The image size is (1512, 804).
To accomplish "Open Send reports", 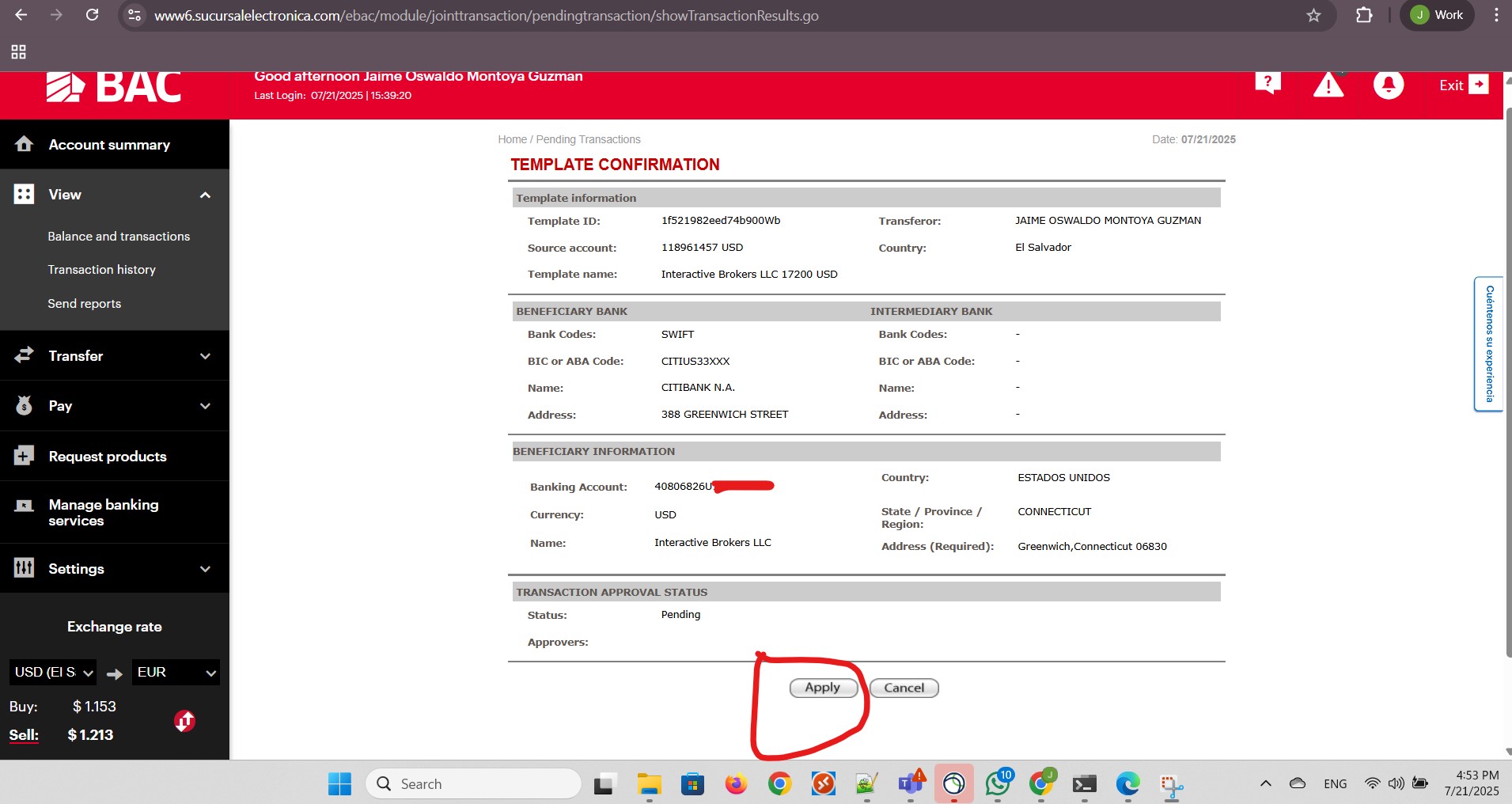I will click(x=84, y=304).
